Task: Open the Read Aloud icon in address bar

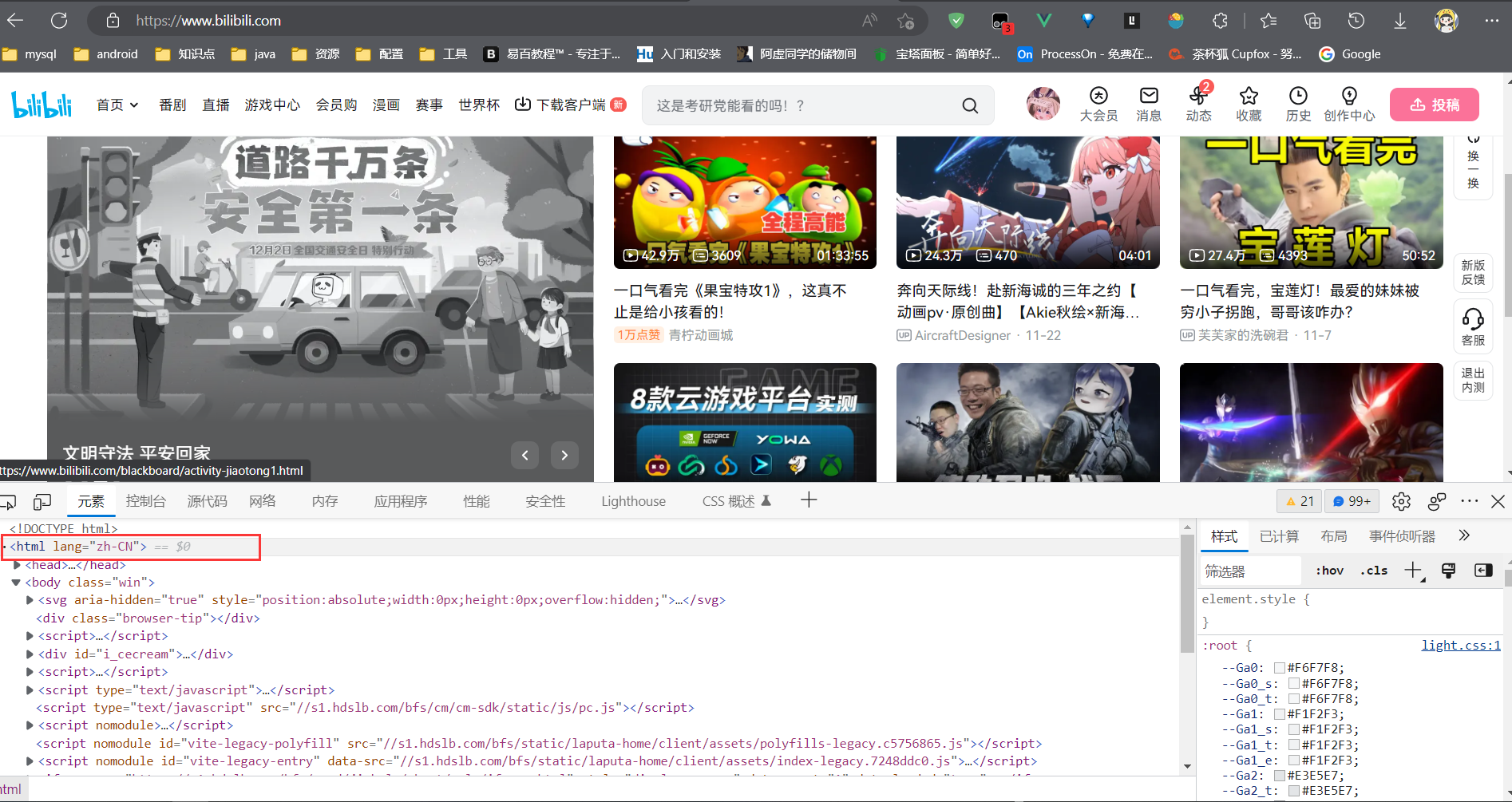Action: click(x=870, y=21)
